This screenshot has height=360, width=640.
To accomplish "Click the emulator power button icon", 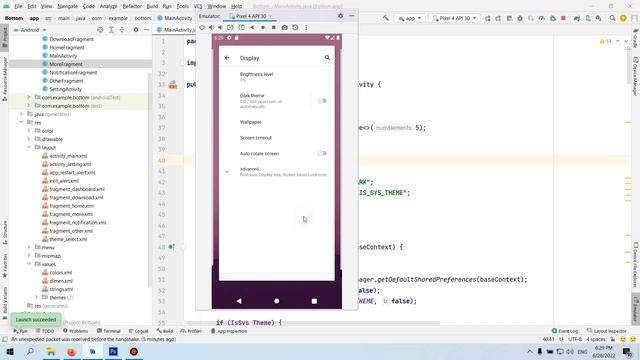I will [x=202, y=27].
